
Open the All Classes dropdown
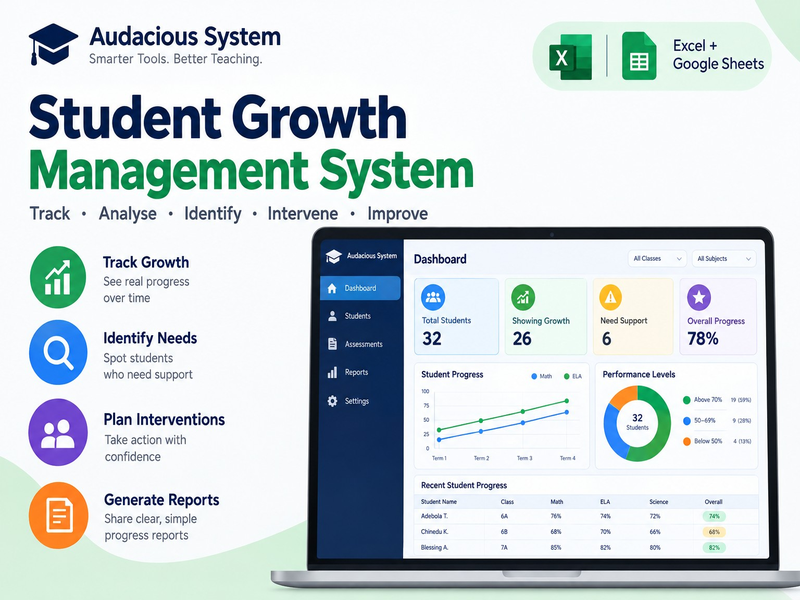click(657, 259)
